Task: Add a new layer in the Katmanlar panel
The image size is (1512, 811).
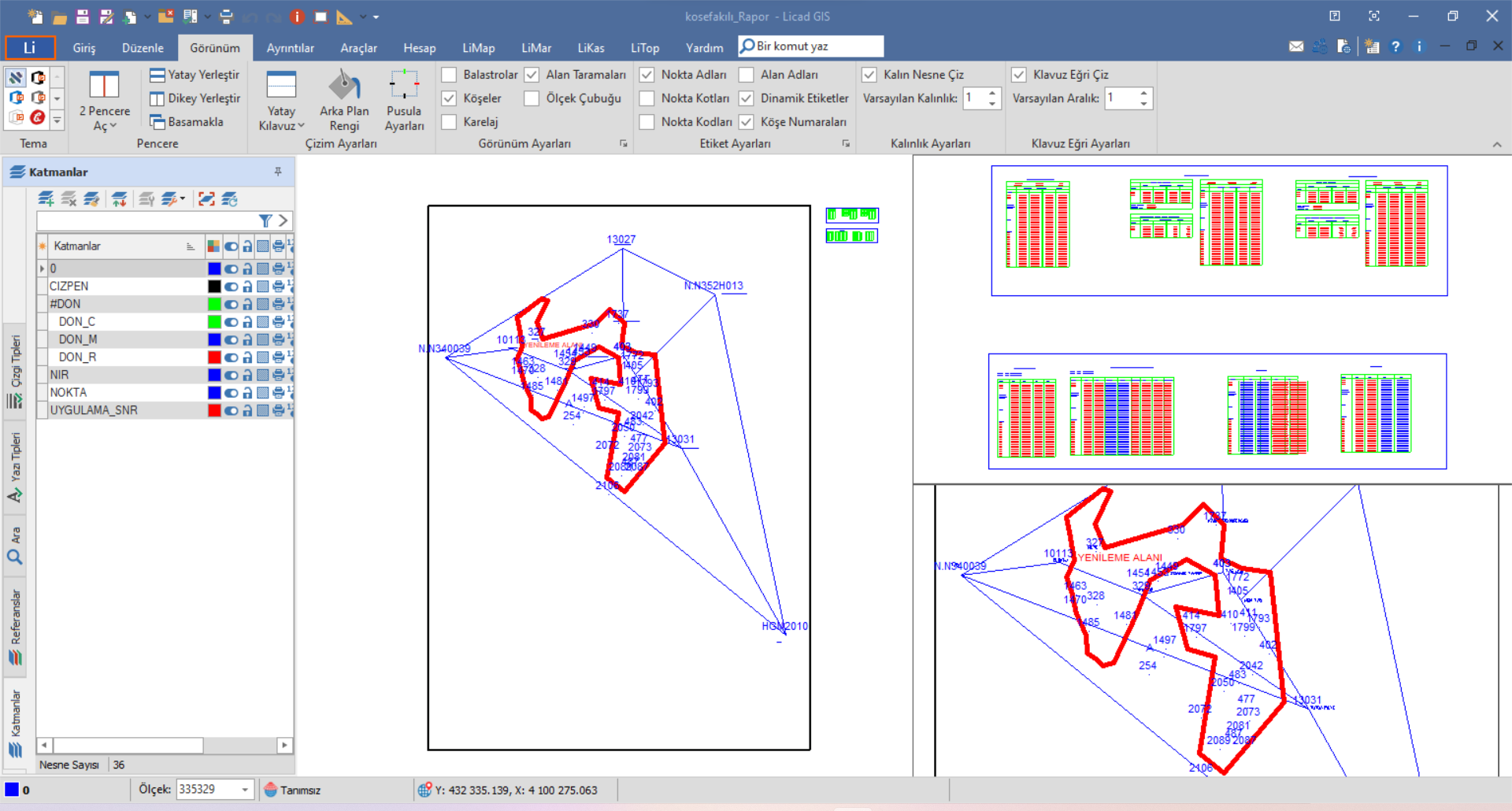Action: (x=46, y=199)
